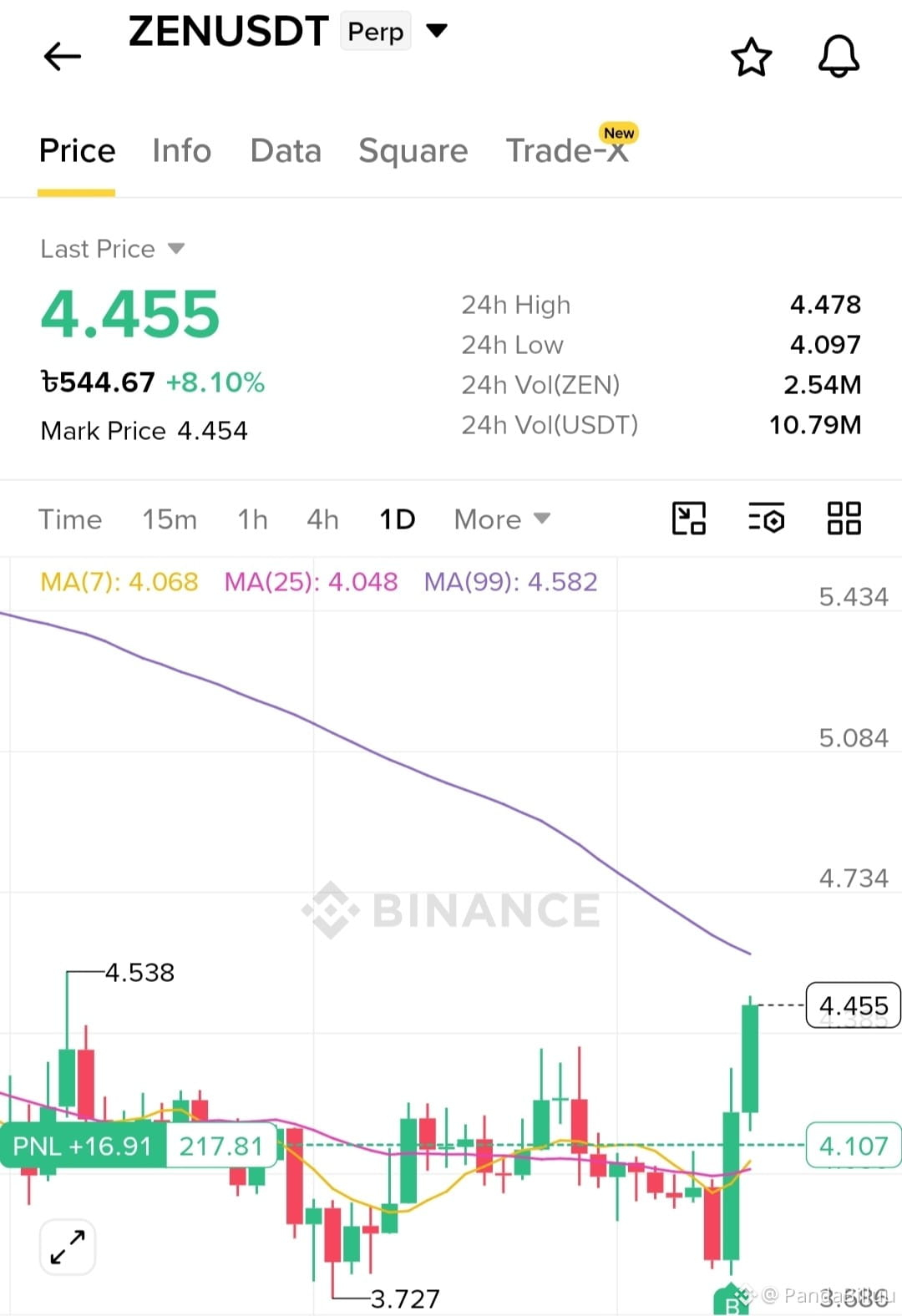This screenshot has width=902, height=1316.
Task: Tap the 4.455 current price tag
Action: pos(853,1005)
